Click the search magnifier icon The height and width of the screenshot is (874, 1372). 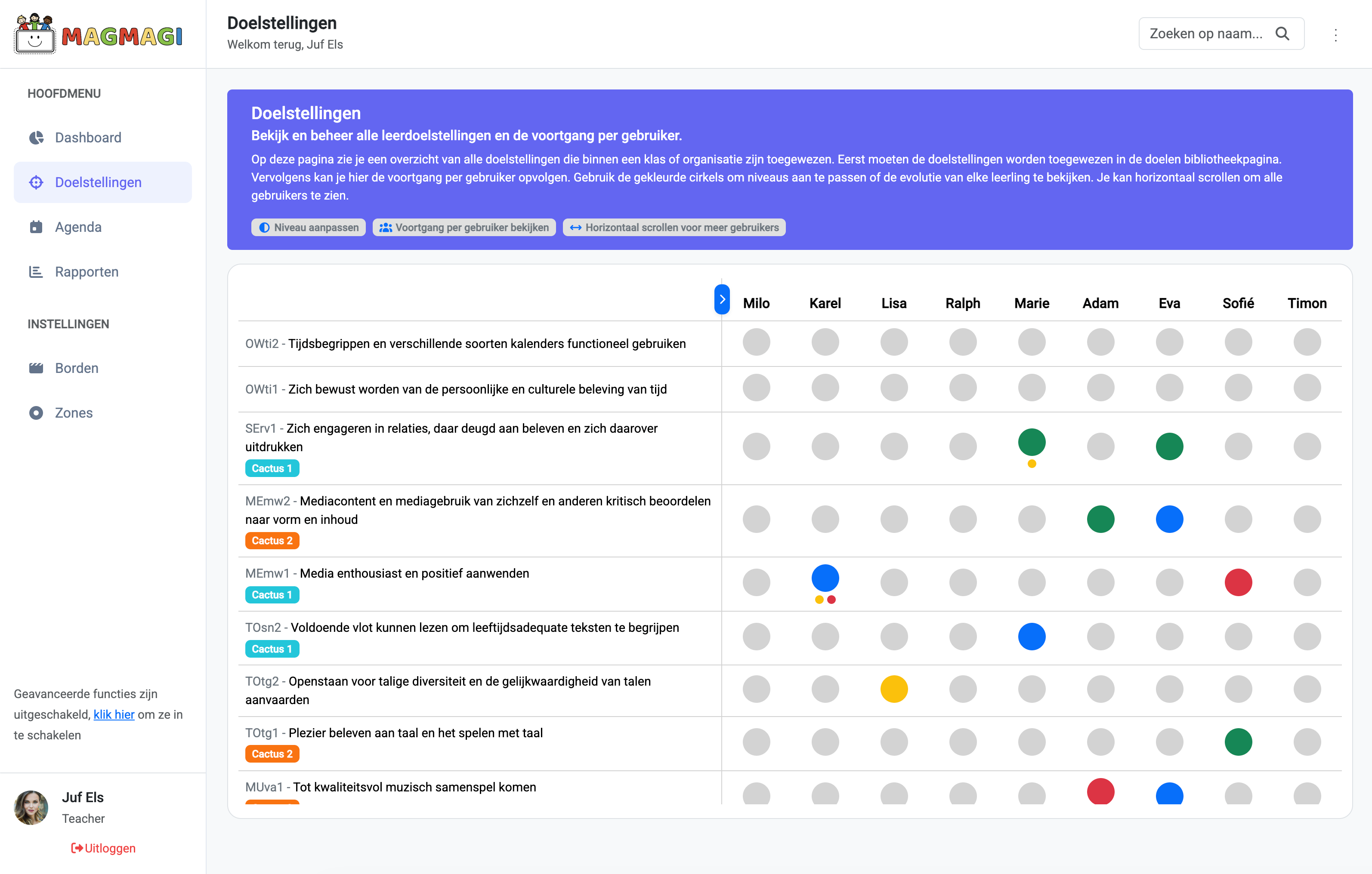(1282, 34)
